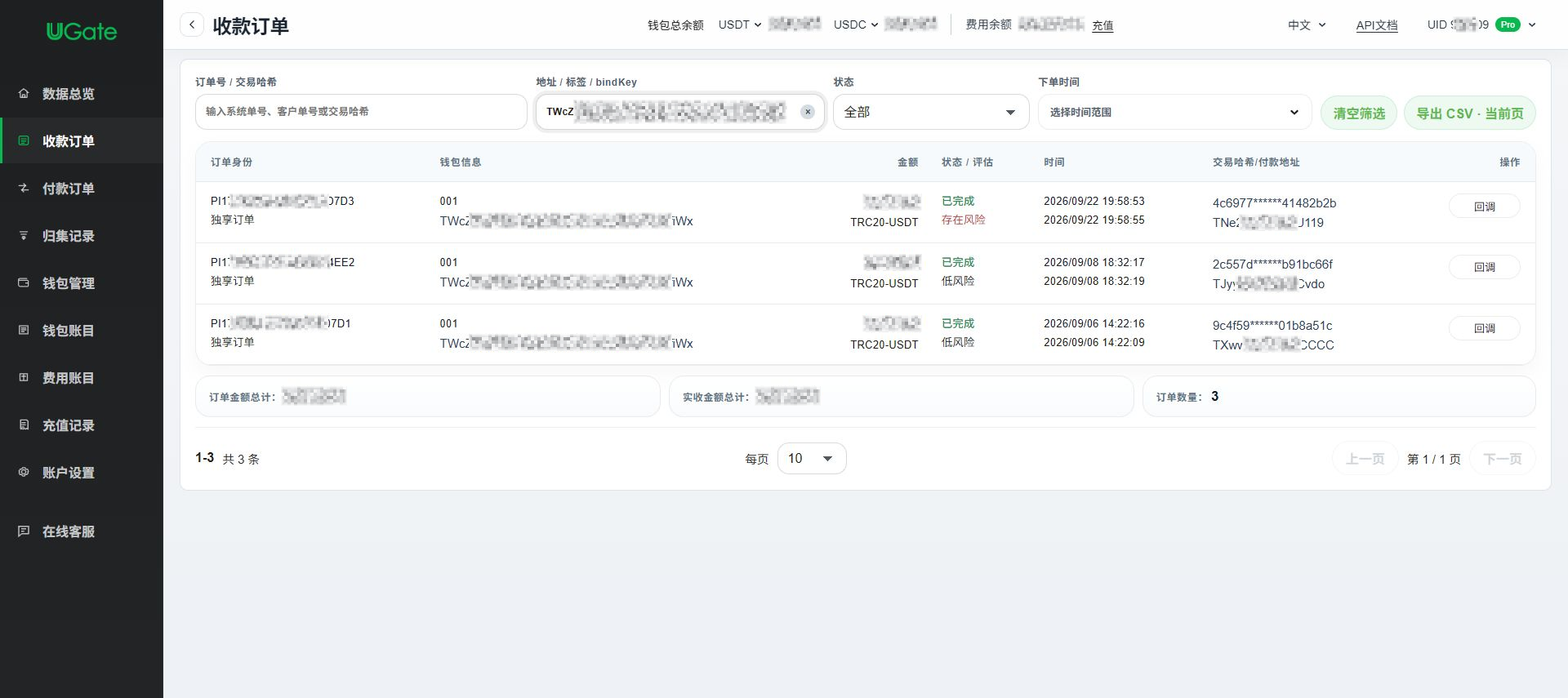
Task: Click the 上一页 previous page button
Action: coord(1365,459)
